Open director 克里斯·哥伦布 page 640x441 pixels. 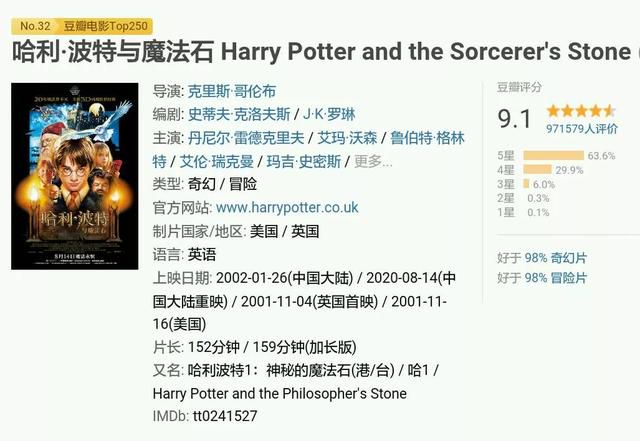(x=232, y=91)
